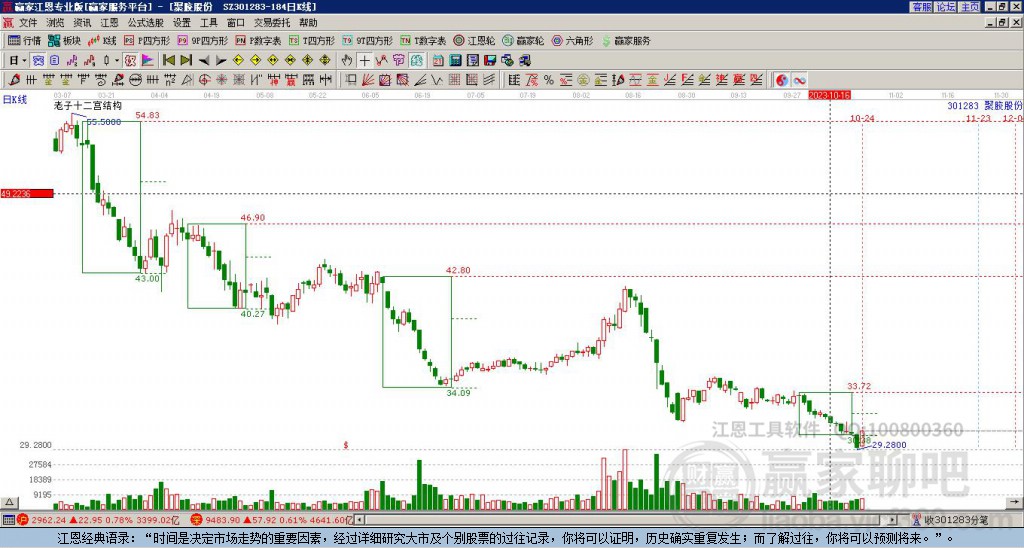1024x548 pixels.
Task: Select the 2023-10-16 date marker
Action: click(x=829, y=95)
